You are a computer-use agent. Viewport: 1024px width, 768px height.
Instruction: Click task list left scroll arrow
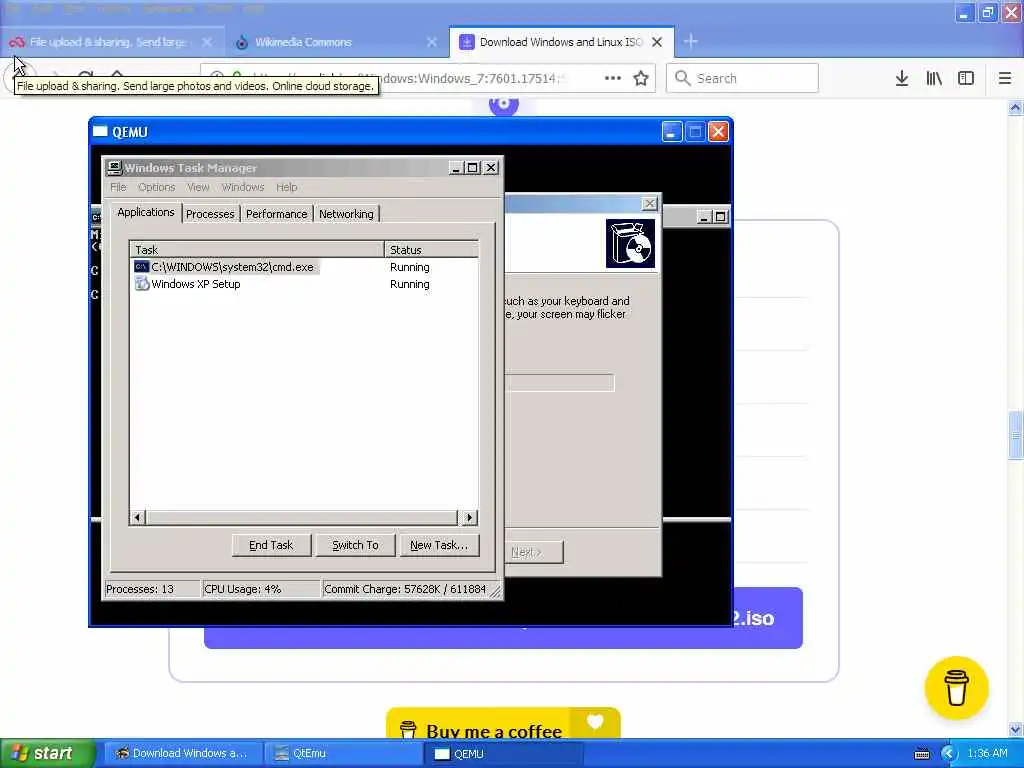138,518
